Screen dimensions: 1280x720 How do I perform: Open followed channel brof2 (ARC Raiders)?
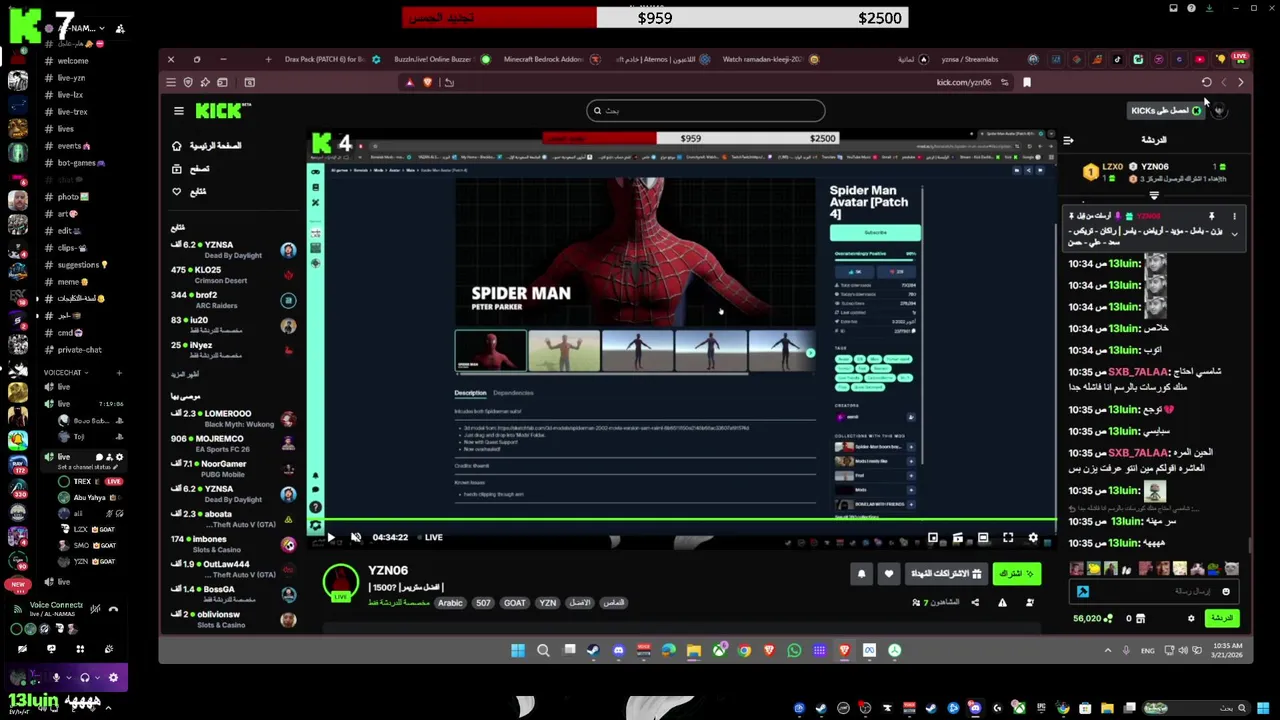[x=234, y=300]
